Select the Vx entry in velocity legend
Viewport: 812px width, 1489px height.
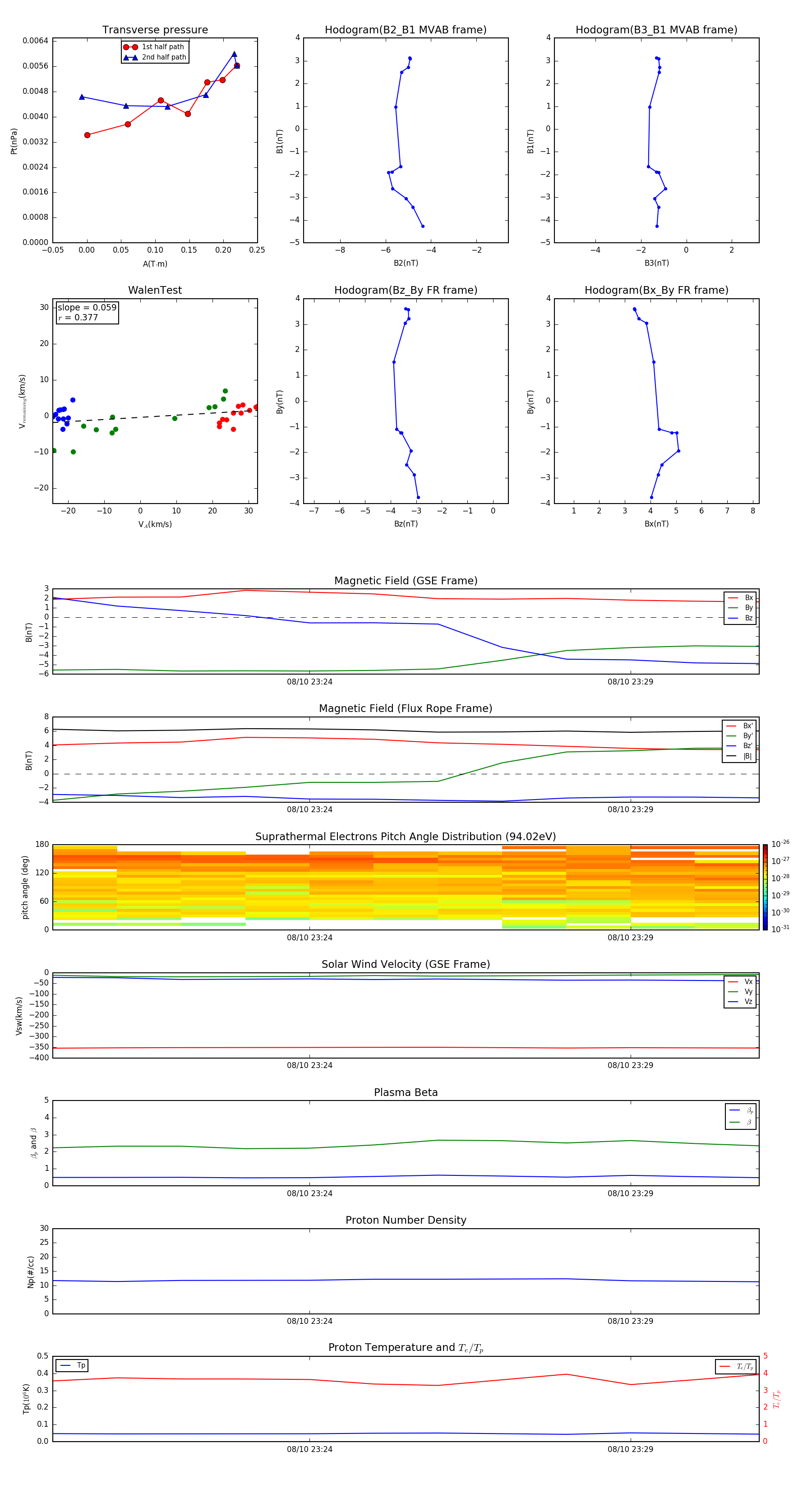[740, 981]
